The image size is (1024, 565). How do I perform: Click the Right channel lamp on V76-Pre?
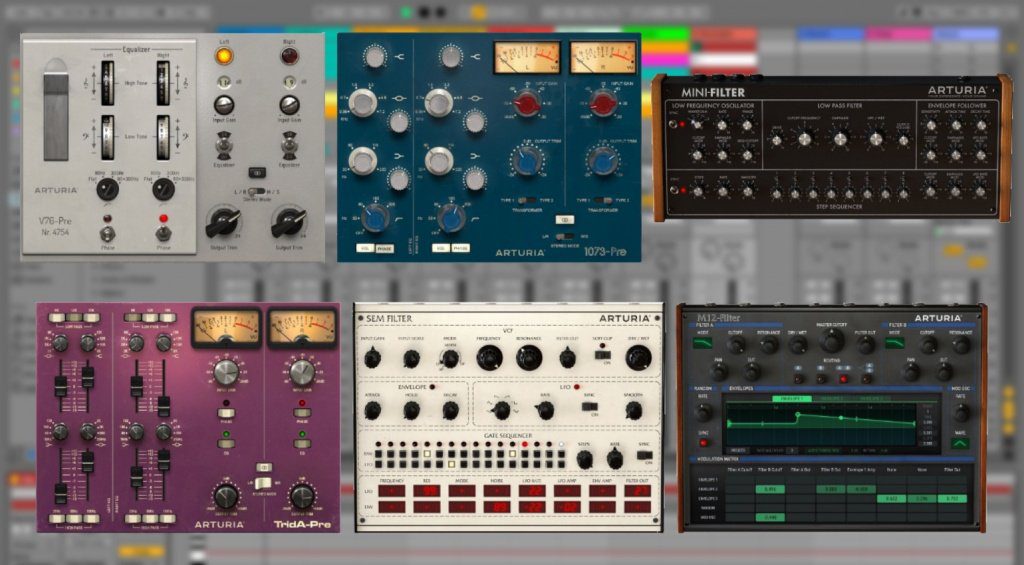289,56
